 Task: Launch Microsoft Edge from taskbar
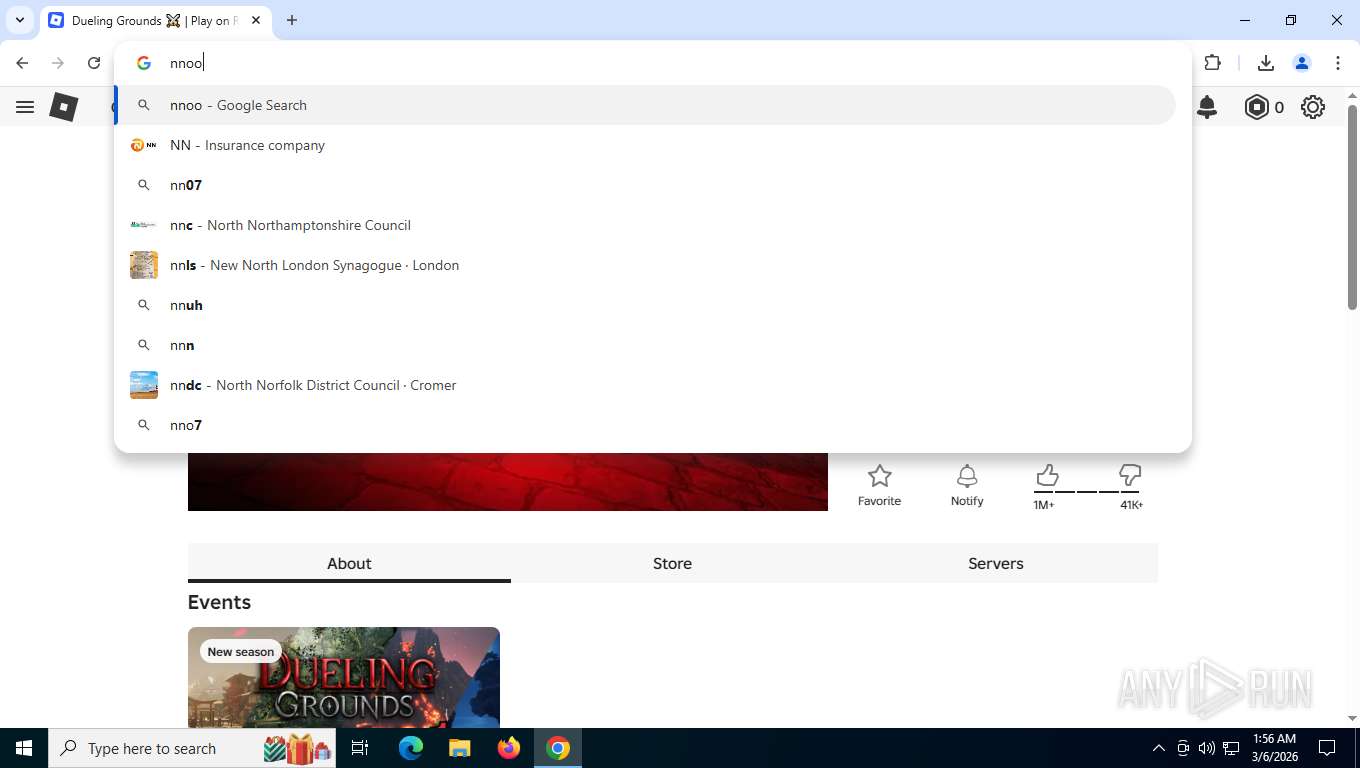click(411, 748)
